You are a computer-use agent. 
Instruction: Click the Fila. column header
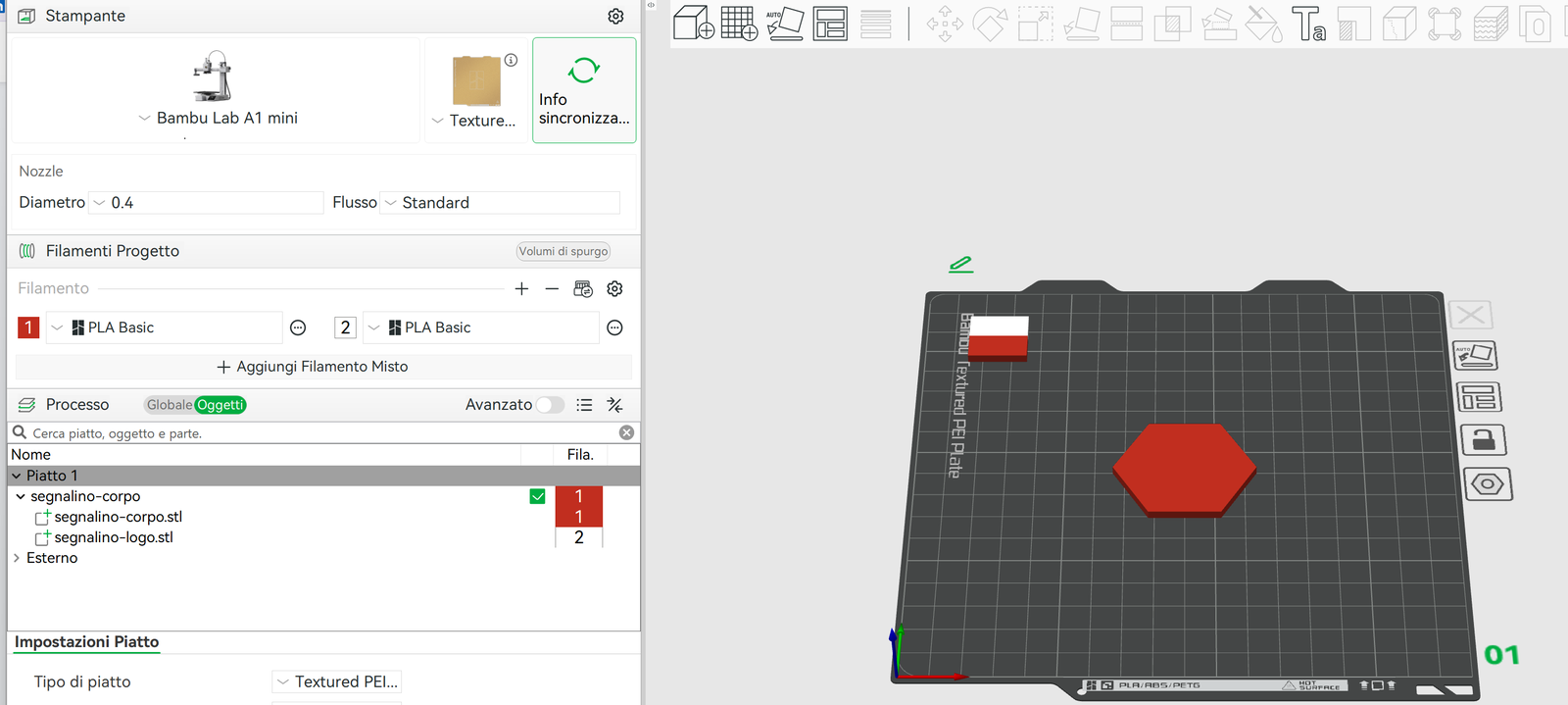580,455
